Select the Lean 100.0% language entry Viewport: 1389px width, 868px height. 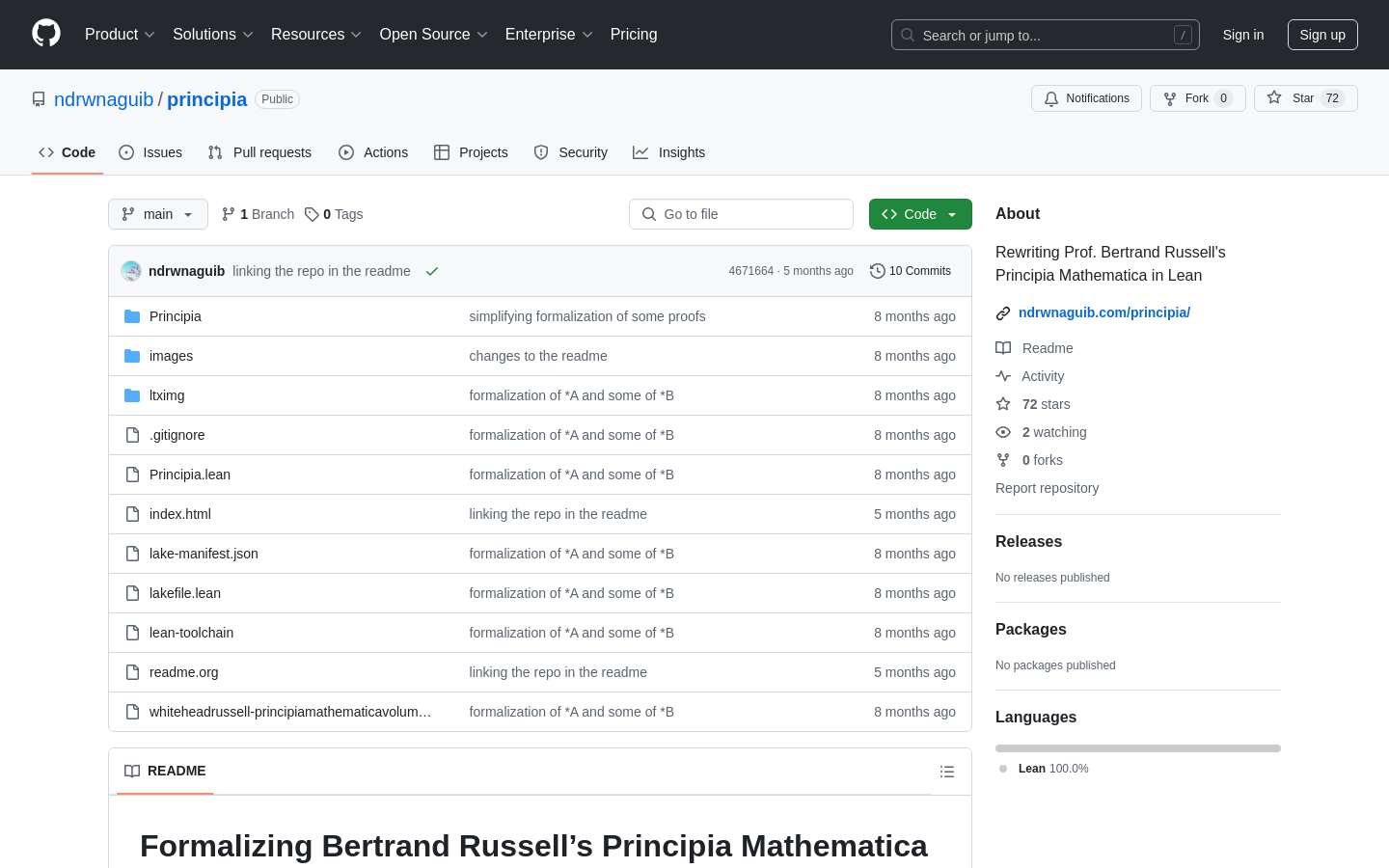[x=1044, y=769]
